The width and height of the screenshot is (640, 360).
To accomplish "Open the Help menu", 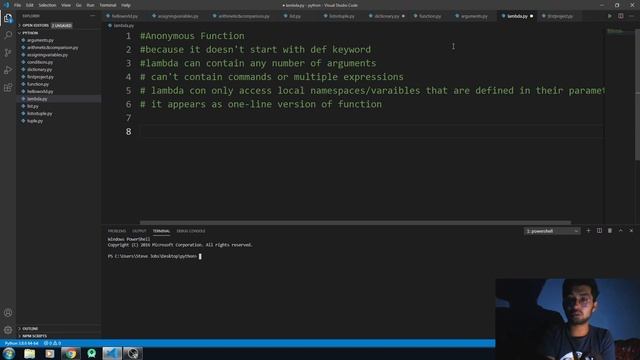I will (126, 5).
